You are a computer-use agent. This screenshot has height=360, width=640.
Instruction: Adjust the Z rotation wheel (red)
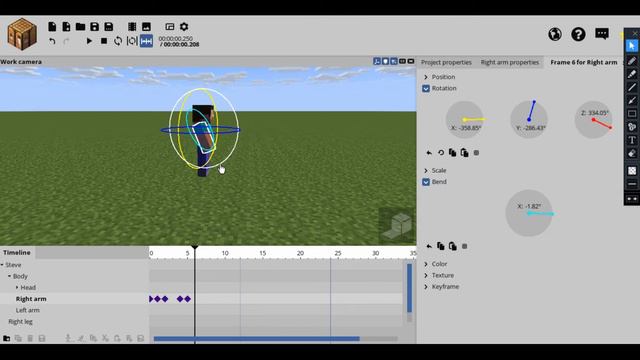[593, 120]
